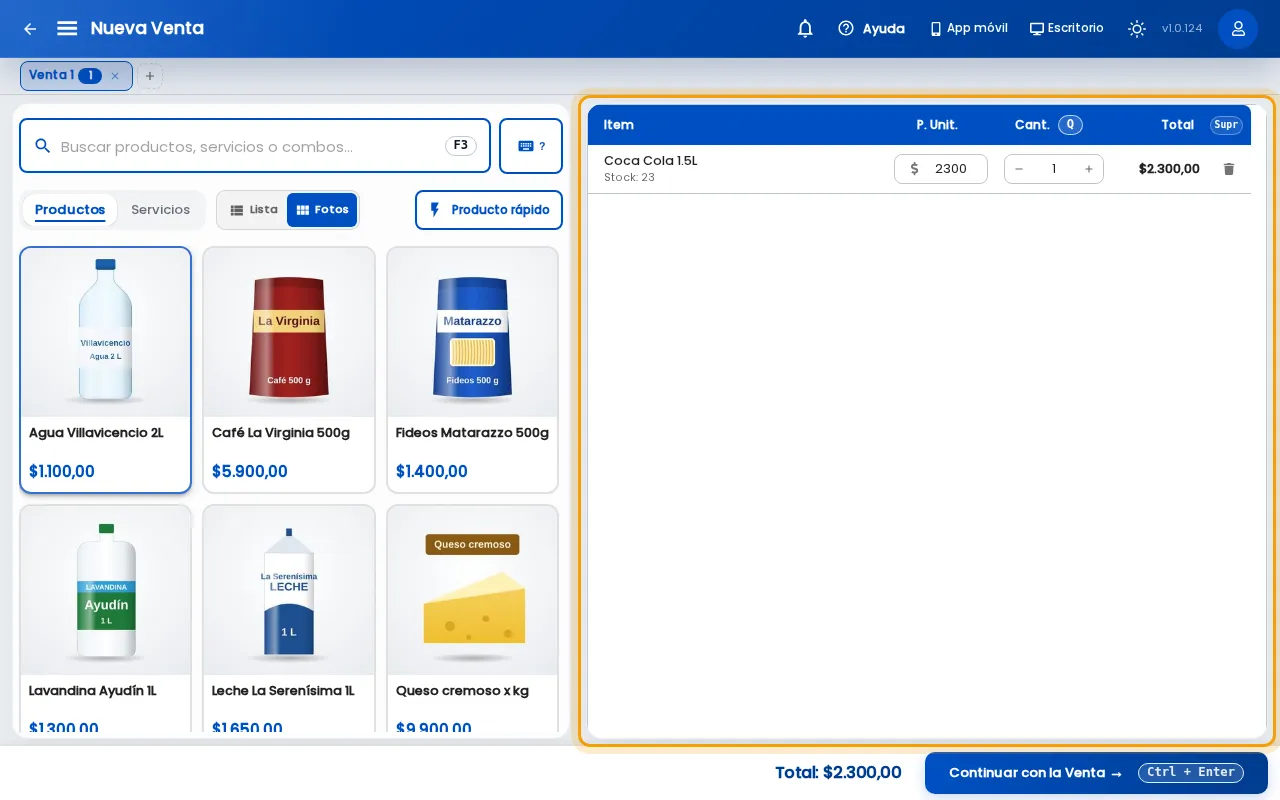Go back using the arrow icon
This screenshot has height=800, width=1280.
tap(30, 29)
